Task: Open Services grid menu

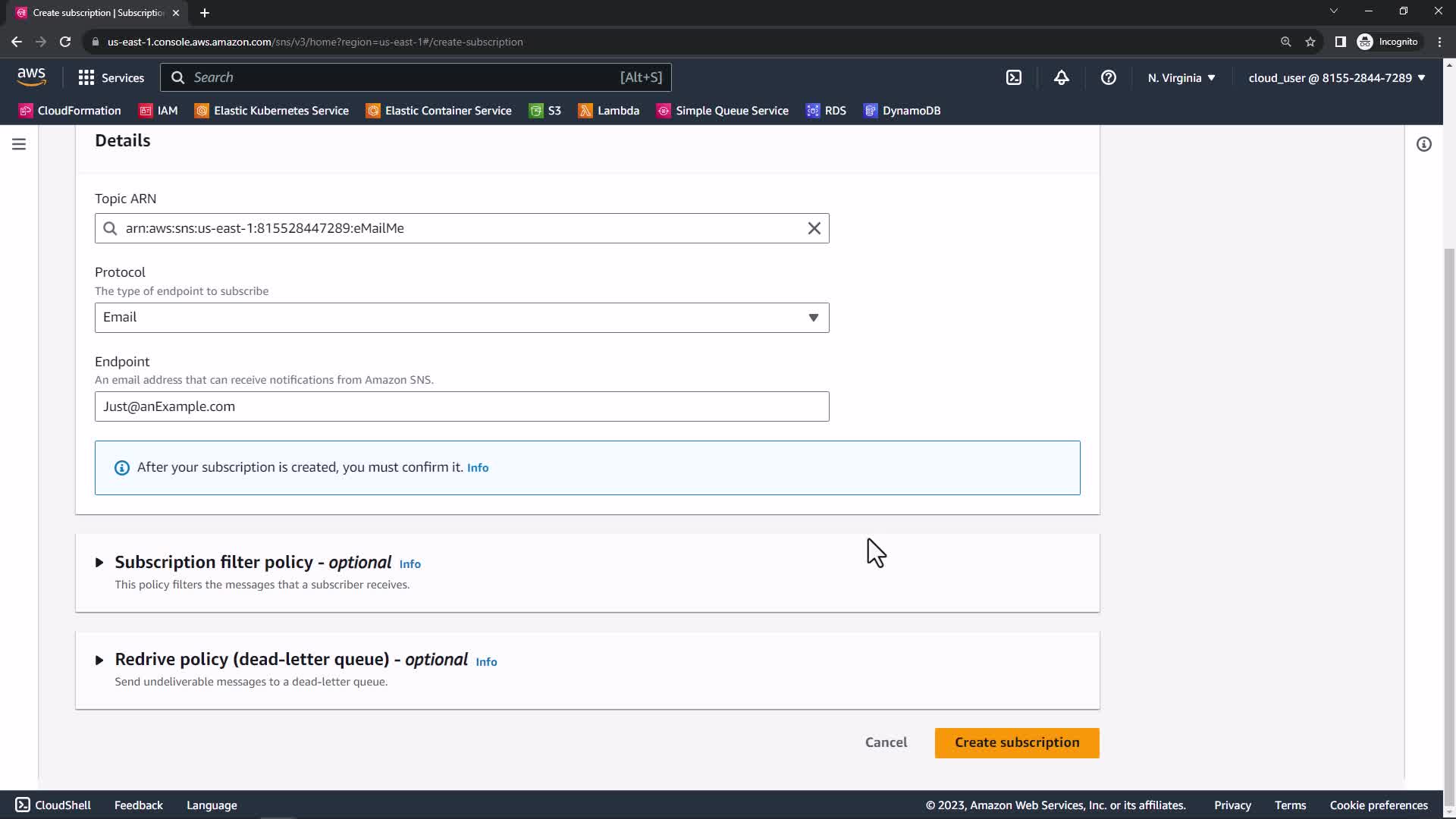Action: [111, 77]
